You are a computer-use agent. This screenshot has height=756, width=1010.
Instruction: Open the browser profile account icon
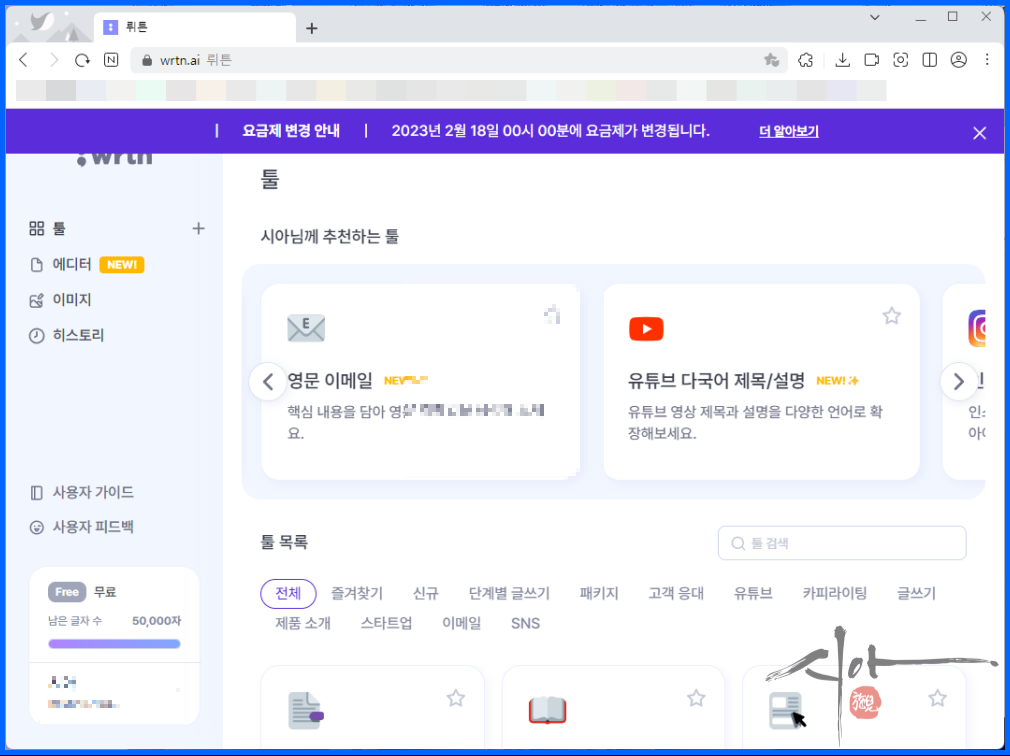[x=958, y=60]
